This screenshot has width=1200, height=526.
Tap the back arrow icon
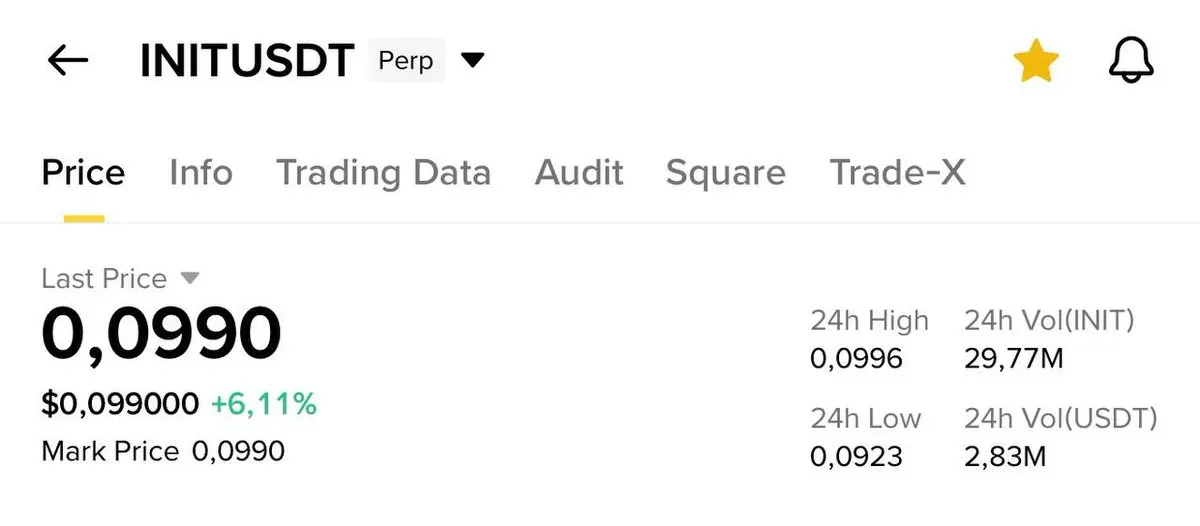(68, 61)
